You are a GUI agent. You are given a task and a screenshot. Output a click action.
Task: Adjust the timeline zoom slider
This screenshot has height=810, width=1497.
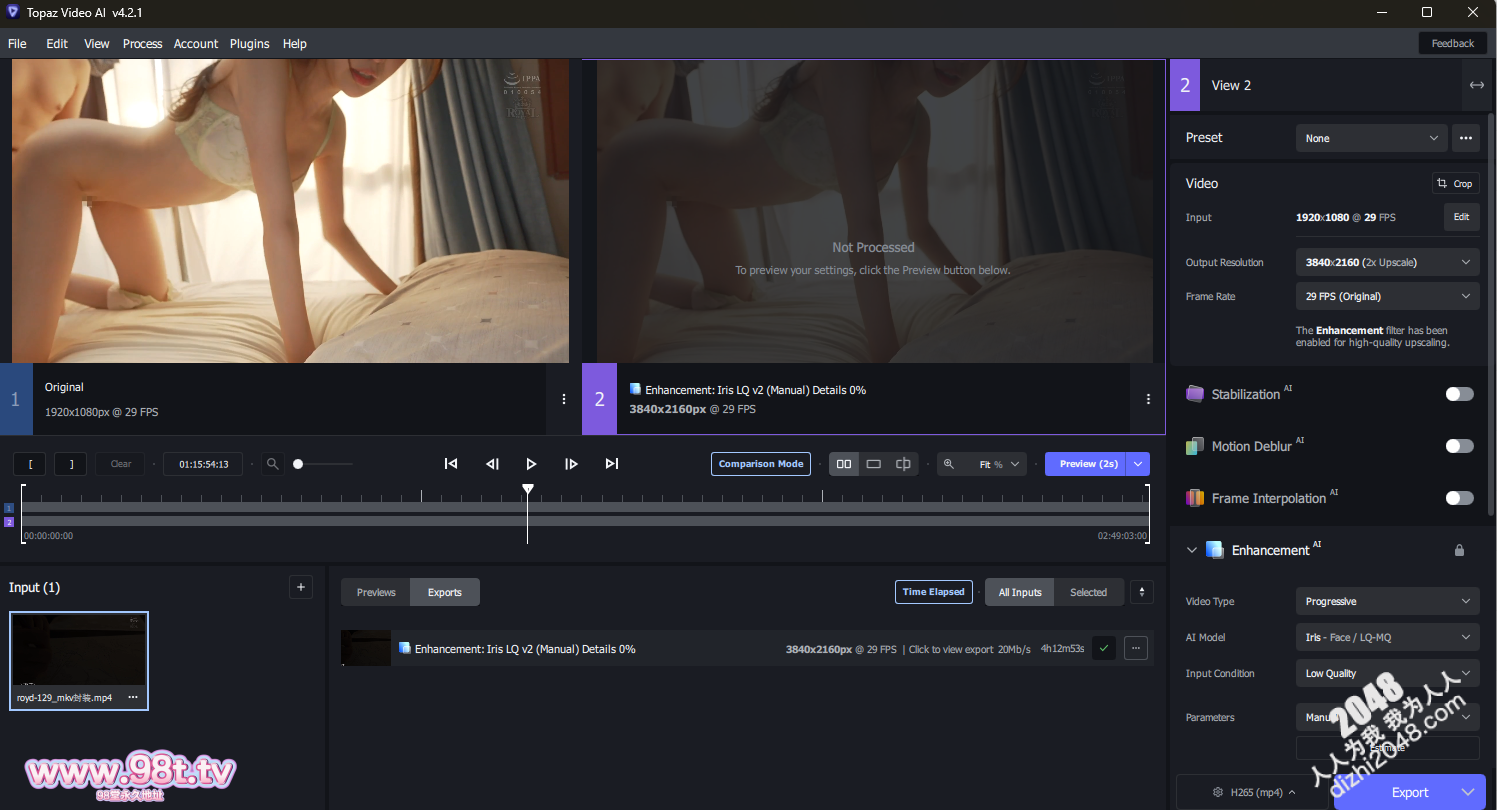298,464
